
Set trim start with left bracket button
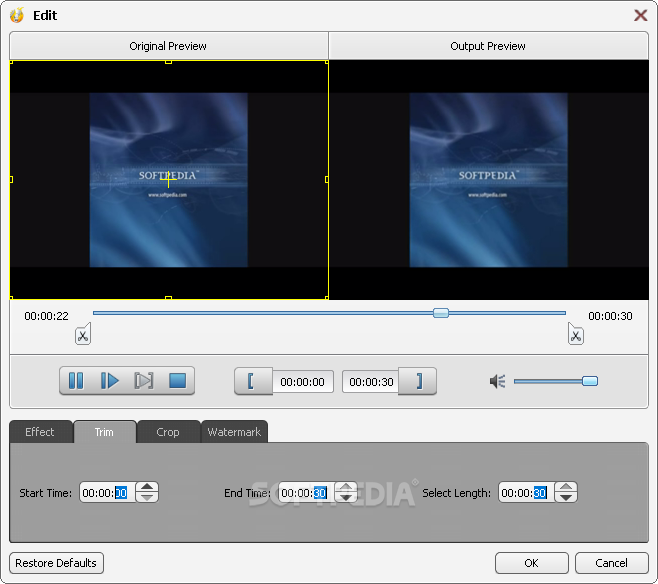[x=253, y=381]
